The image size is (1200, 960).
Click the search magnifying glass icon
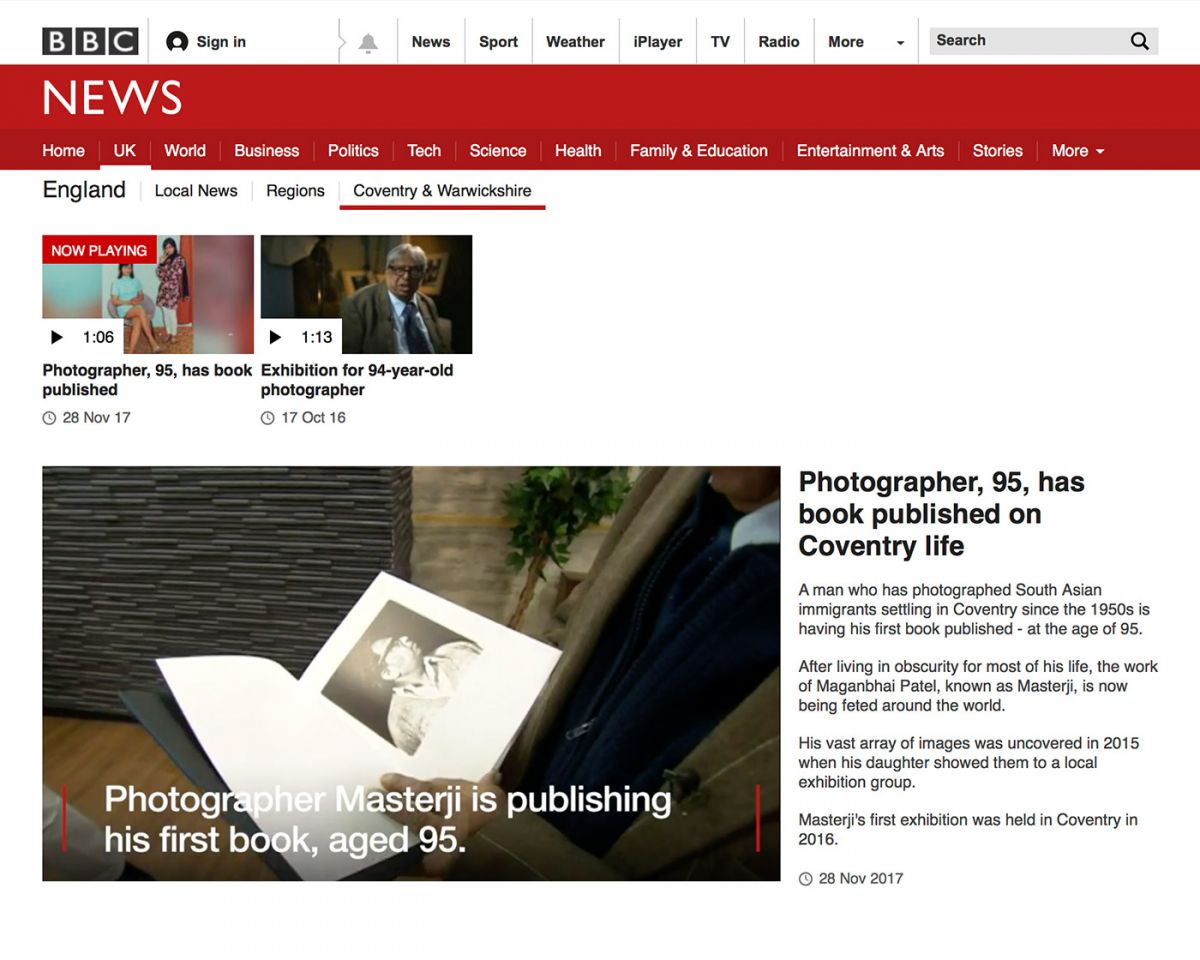[1139, 40]
